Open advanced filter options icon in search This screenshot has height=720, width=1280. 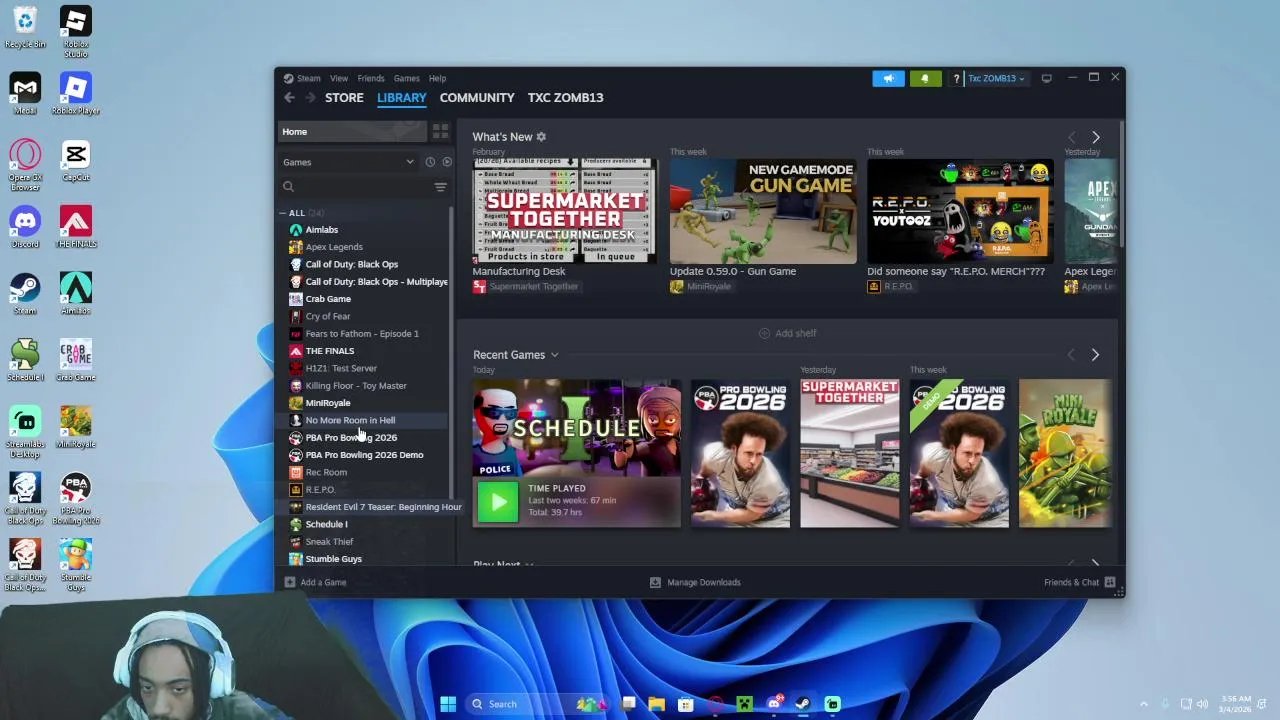[x=440, y=187]
